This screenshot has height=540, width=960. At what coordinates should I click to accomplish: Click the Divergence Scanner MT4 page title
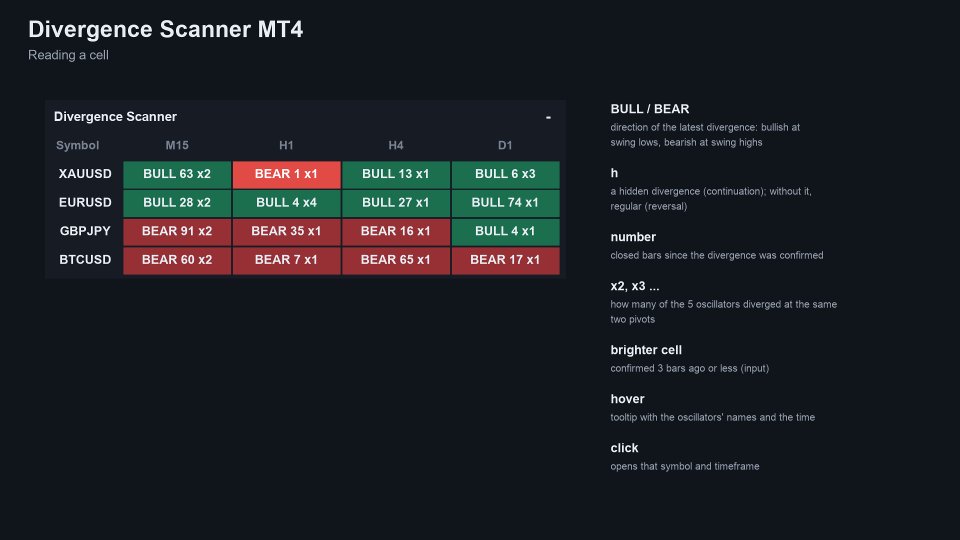pyautogui.click(x=166, y=29)
